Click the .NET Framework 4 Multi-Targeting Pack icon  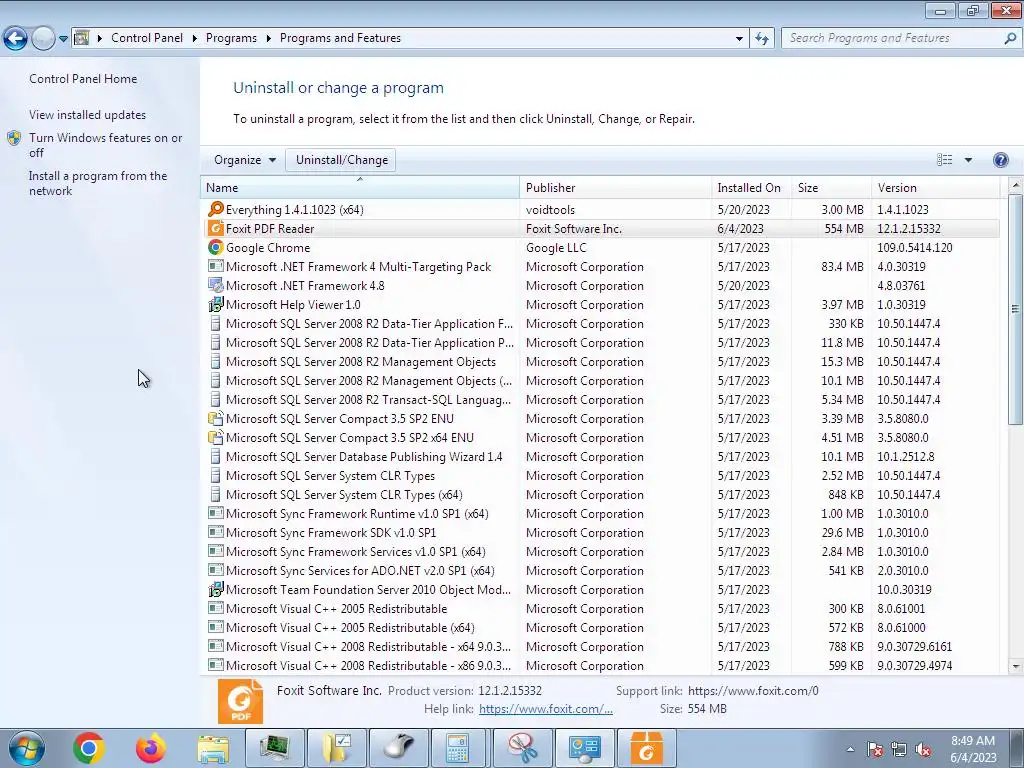pos(216,266)
